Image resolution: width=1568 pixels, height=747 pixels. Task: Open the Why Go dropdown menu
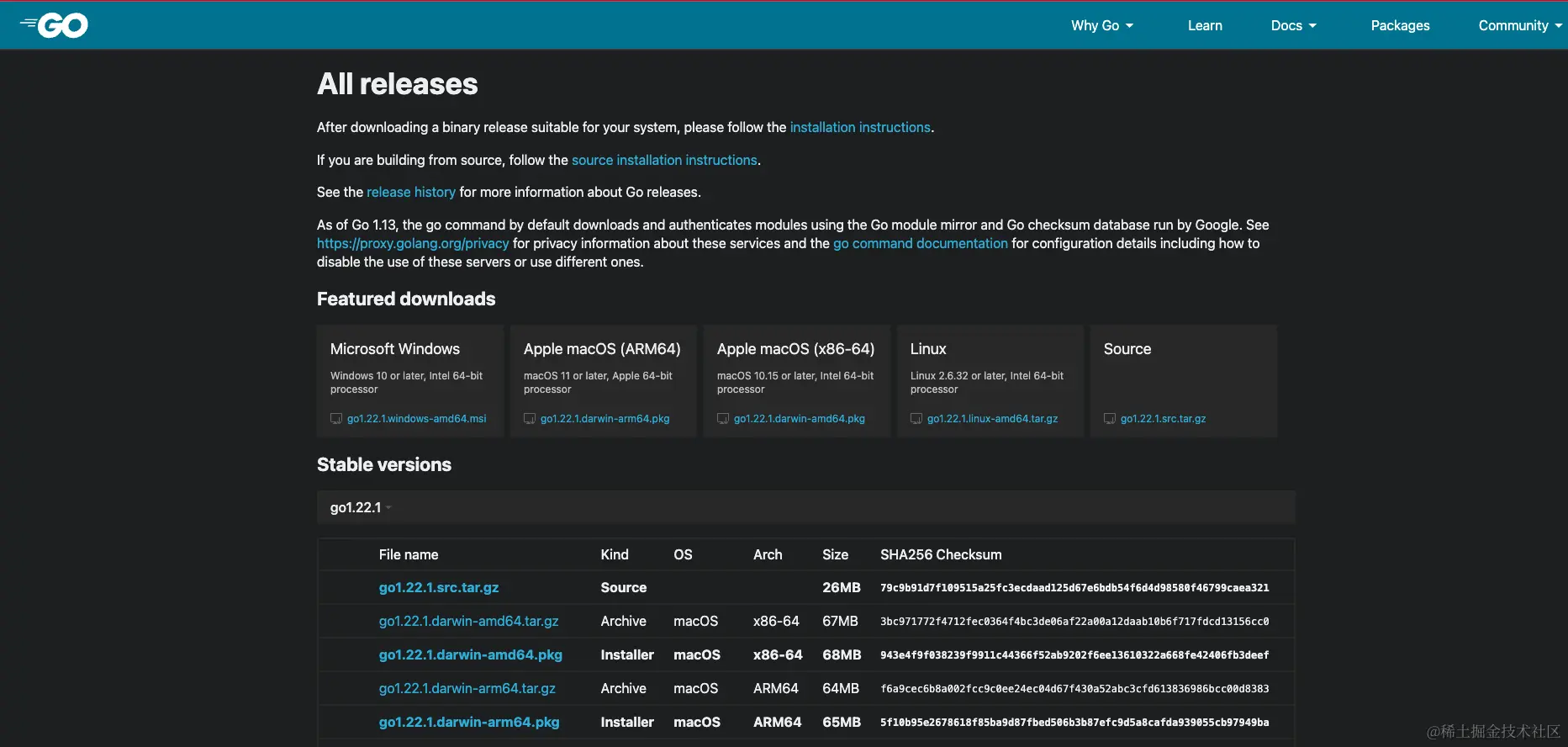[x=1102, y=26]
